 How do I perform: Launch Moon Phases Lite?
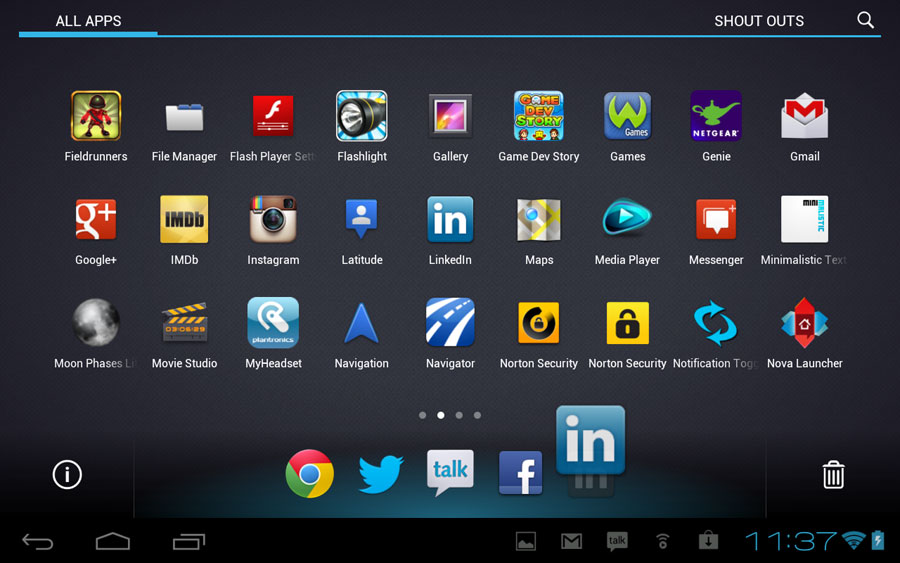96,323
